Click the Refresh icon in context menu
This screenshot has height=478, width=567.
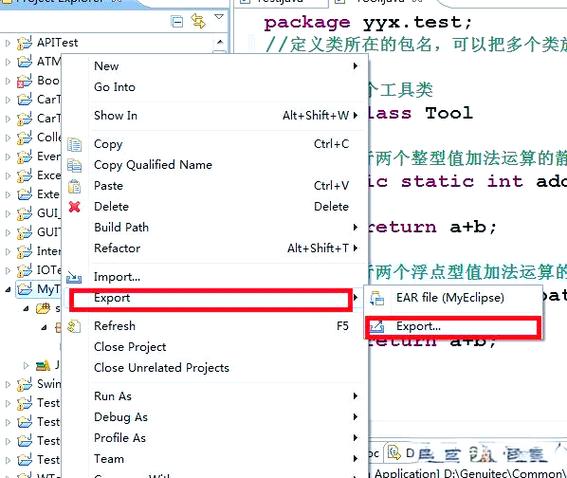[x=74, y=326]
